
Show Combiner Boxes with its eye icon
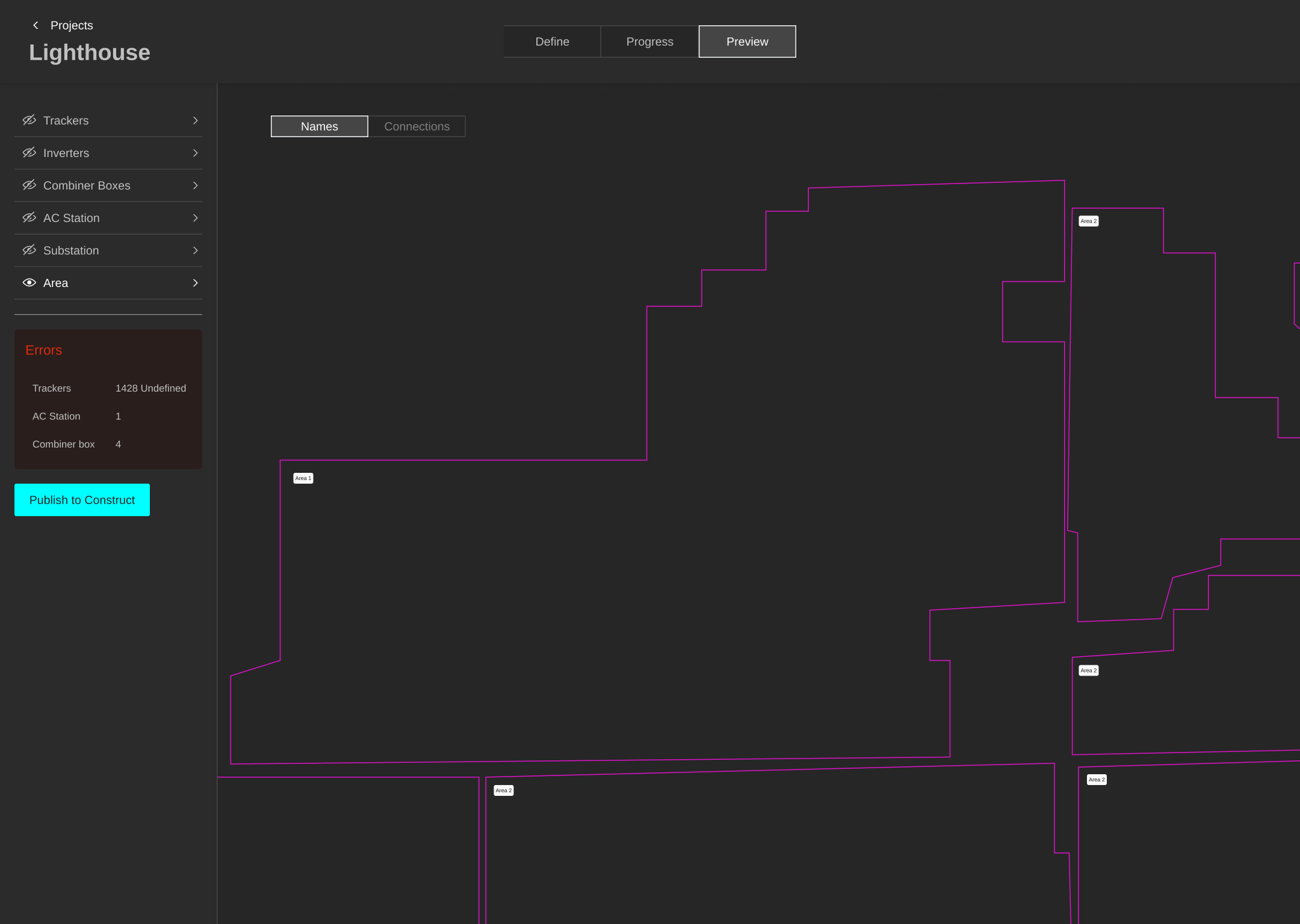pyautogui.click(x=29, y=185)
